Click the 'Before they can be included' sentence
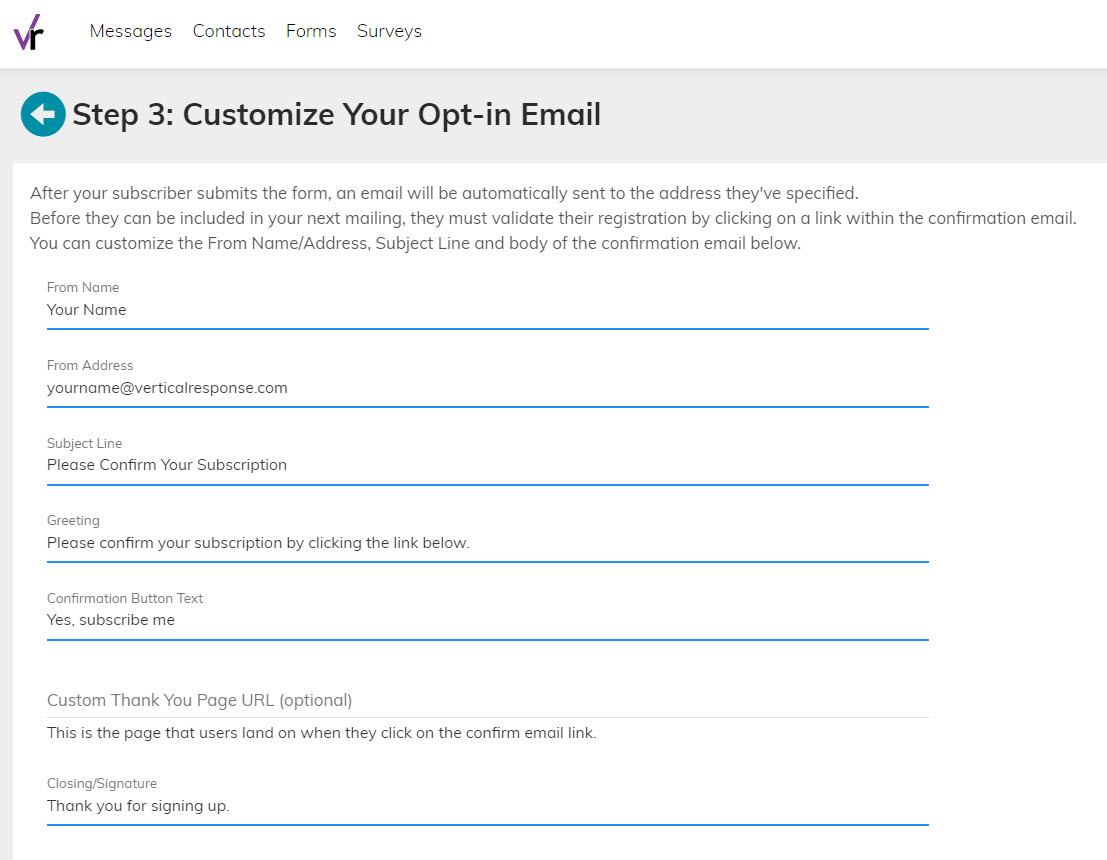The image size is (1107, 860). [x=553, y=218]
